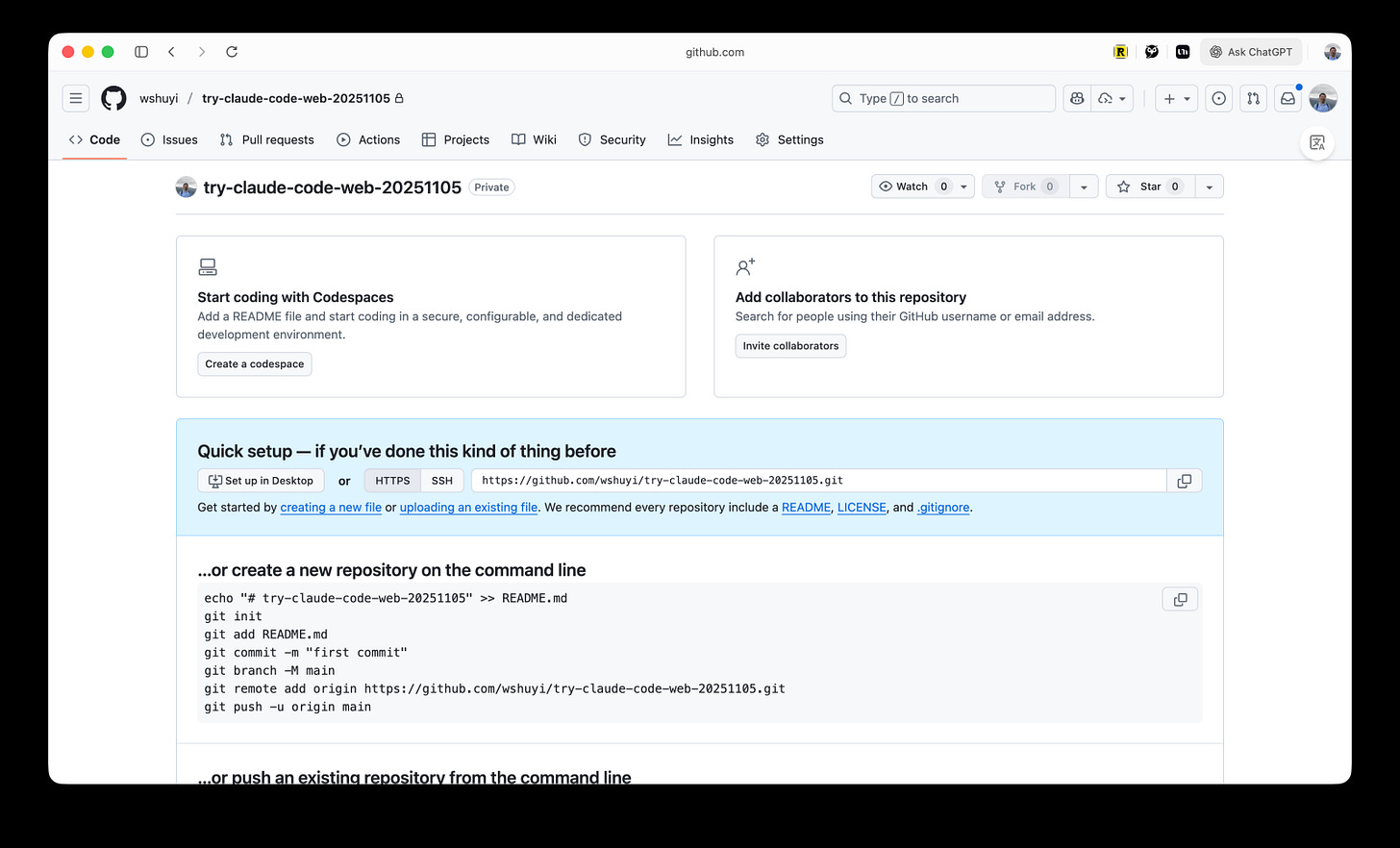
Task: Open the wshuyi owner link in breadcrumb
Action: 159,98
